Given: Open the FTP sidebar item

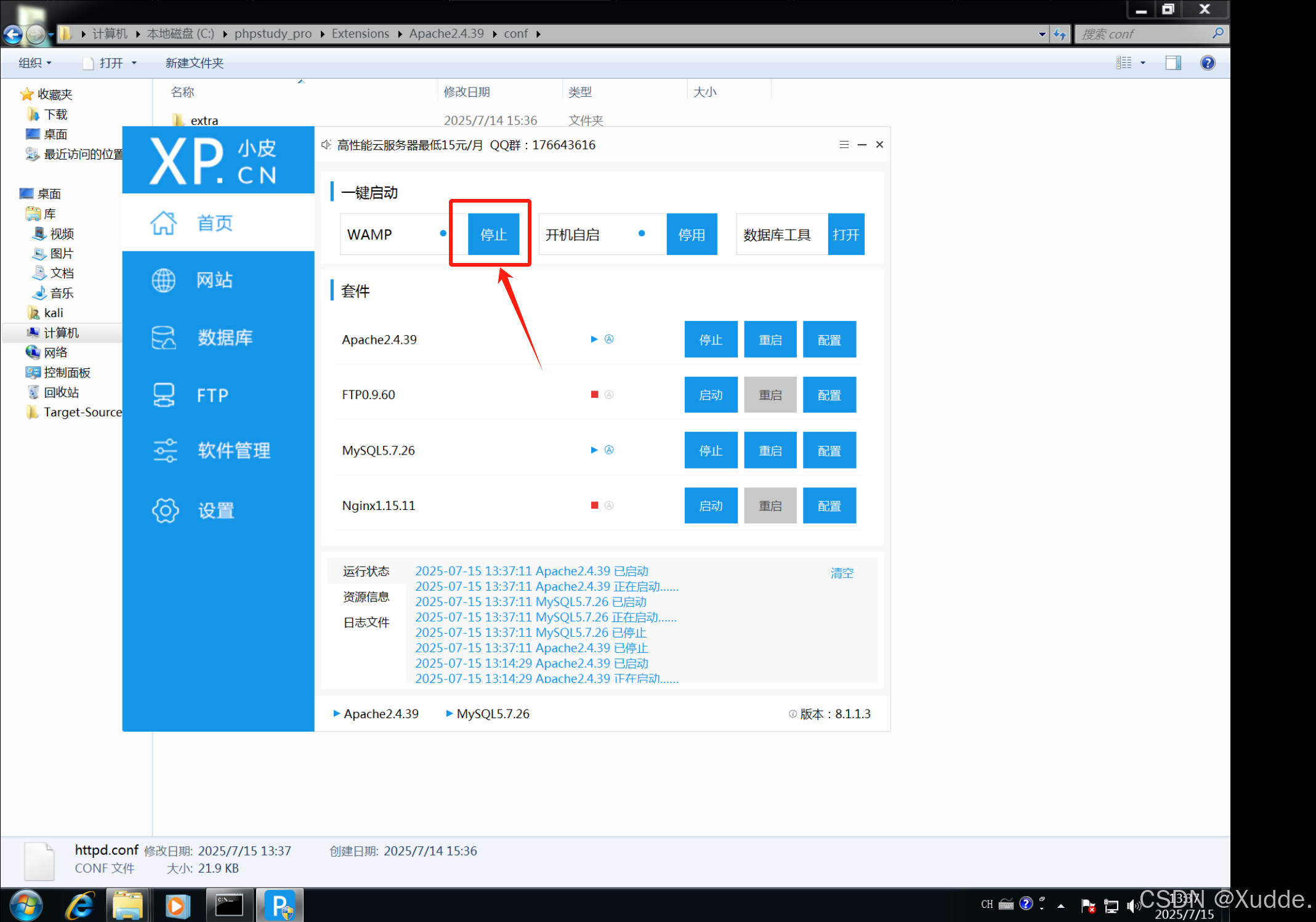Looking at the screenshot, I should pyautogui.click(x=218, y=395).
